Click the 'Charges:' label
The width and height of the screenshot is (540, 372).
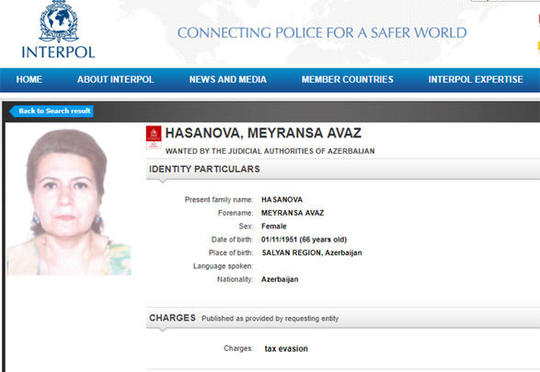238,349
